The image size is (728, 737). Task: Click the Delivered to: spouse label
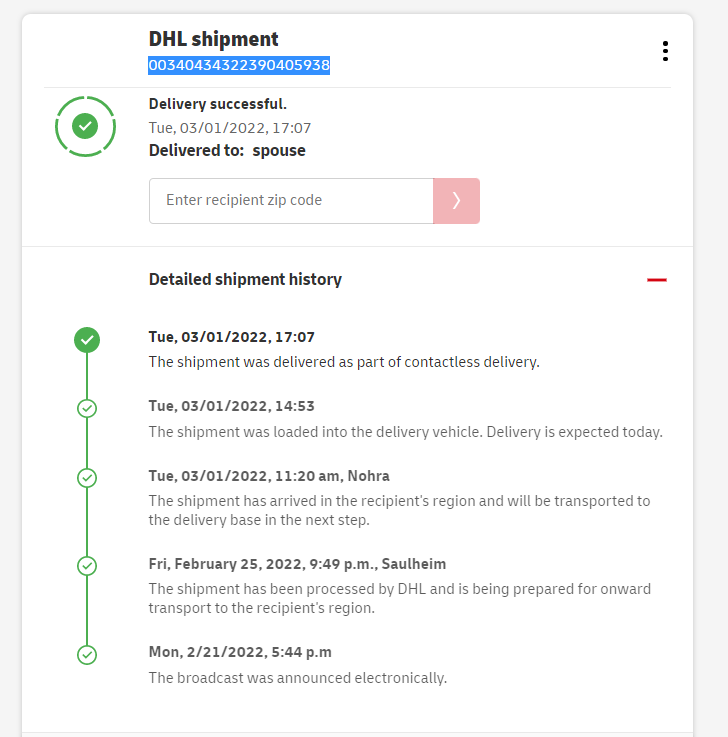[227, 151]
